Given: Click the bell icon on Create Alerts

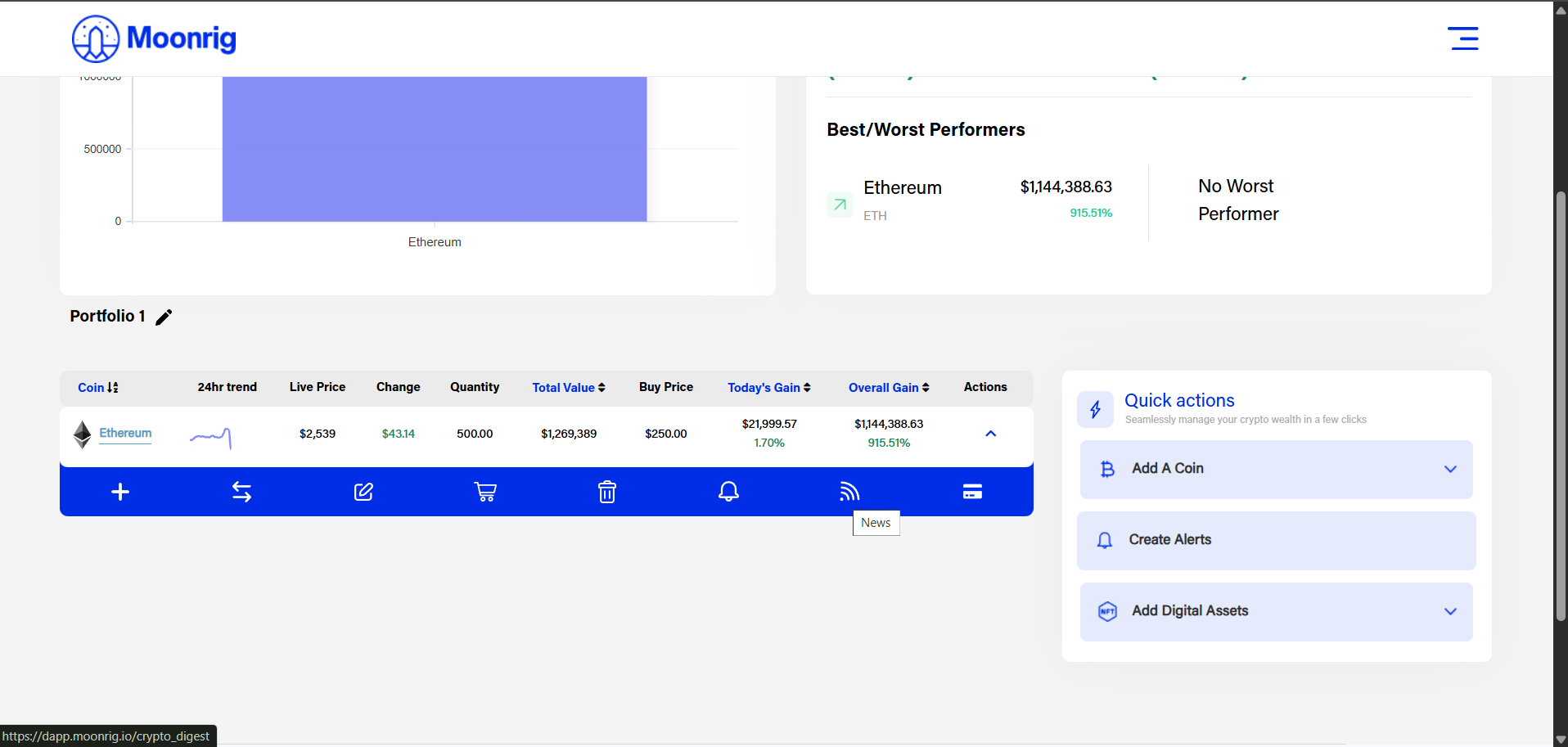Looking at the screenshot, I should tap(1105, 540).
